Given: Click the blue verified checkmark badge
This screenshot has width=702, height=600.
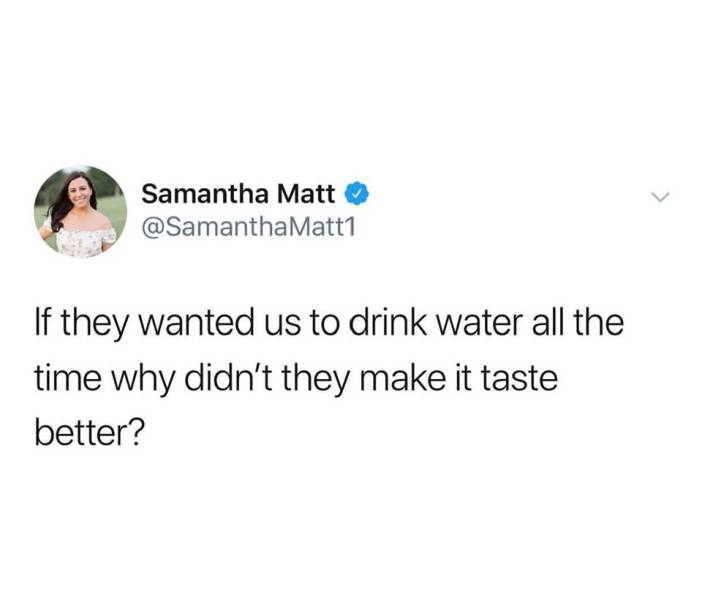Looking at the screenshot, I should 356,193.
